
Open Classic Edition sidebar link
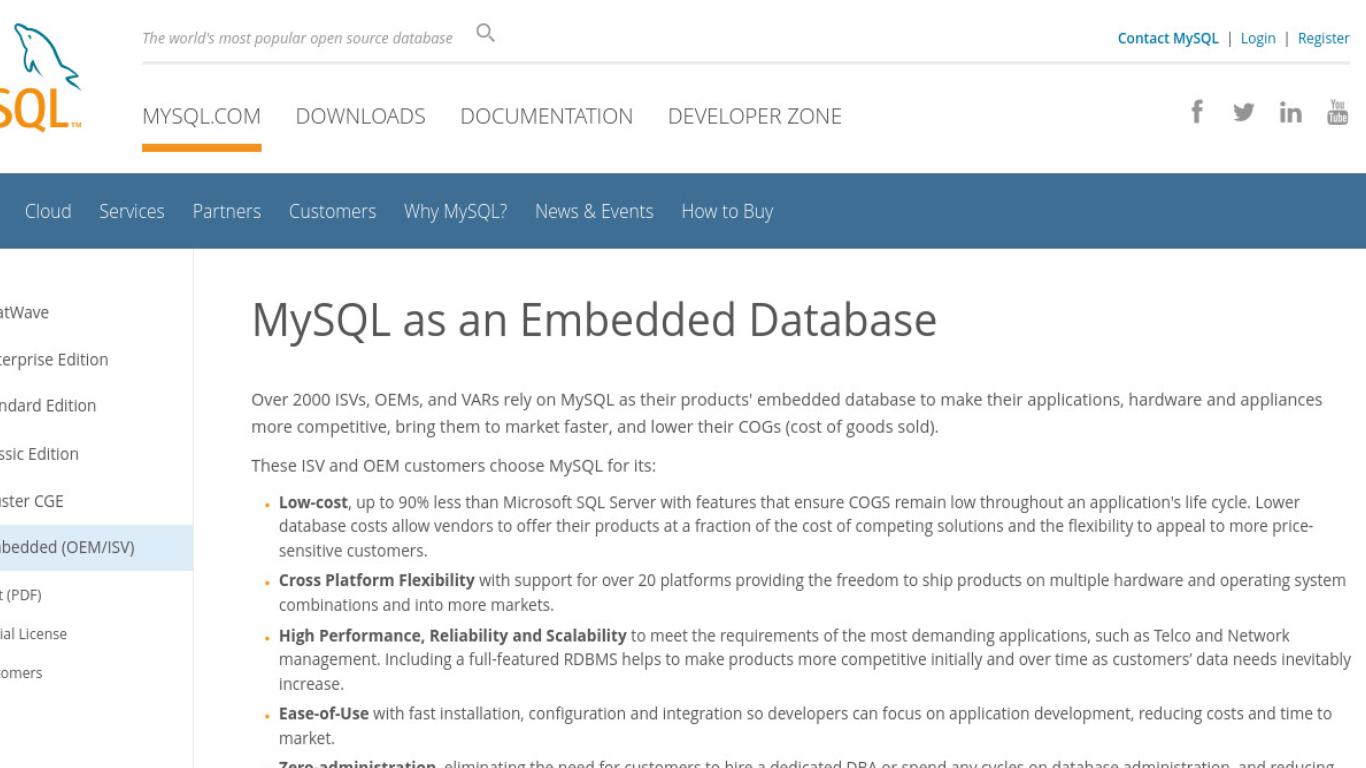[x=39, y=453]
